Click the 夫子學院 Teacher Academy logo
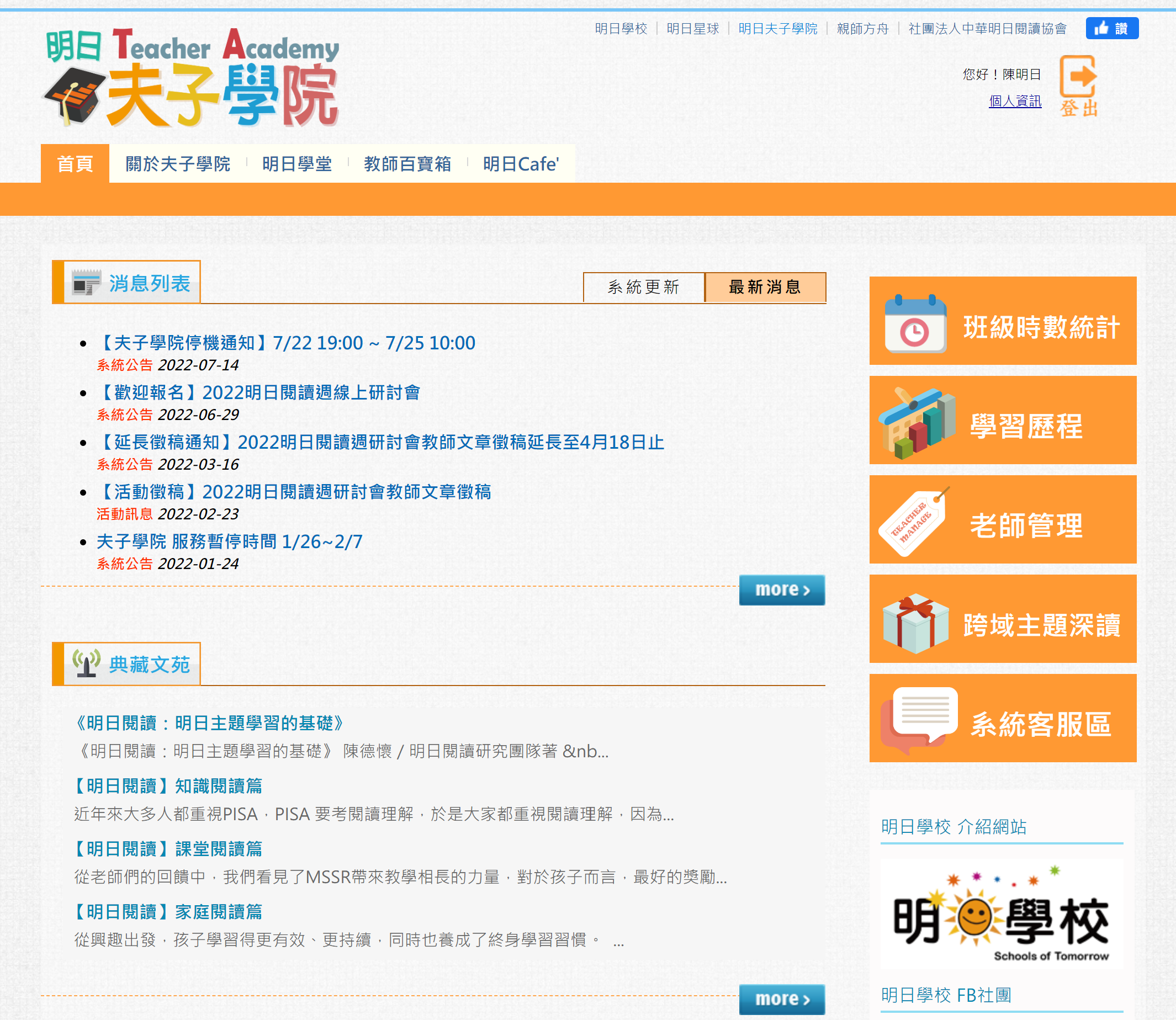Image resolution: width=1176 pixels, height=1020 pixels. [x=191, y=77]
